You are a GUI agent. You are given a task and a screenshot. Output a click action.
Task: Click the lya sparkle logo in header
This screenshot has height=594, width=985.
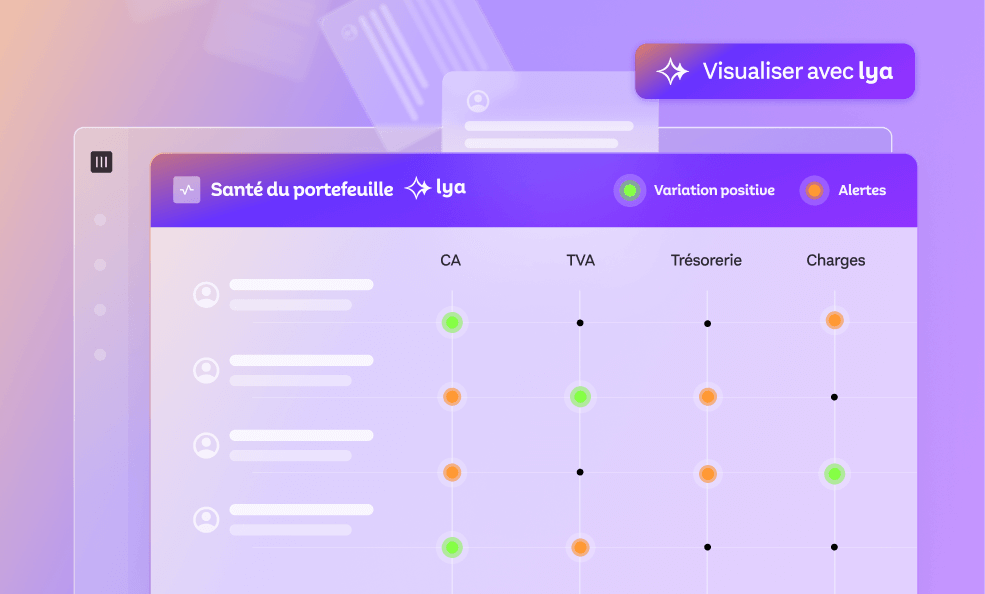coord(435,188)
